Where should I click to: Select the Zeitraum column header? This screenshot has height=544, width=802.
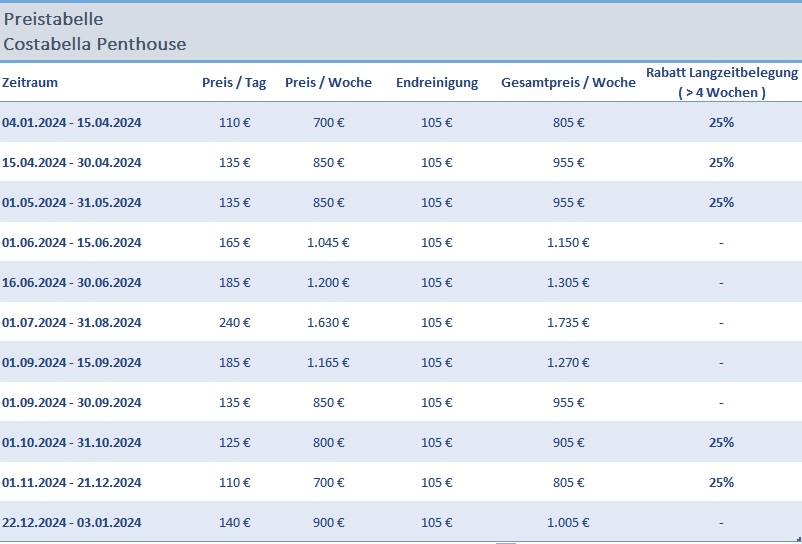point(31,83)
